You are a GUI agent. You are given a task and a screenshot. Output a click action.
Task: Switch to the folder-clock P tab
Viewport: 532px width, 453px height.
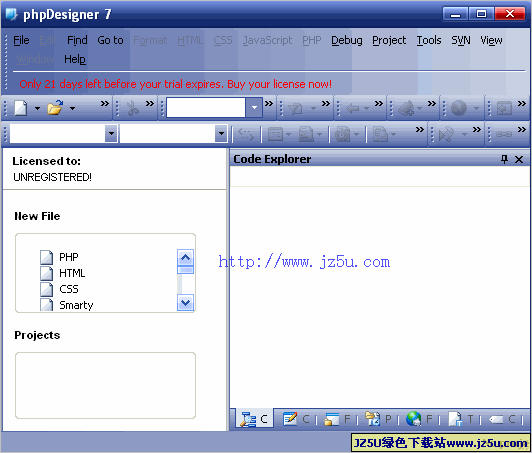click(378, 419)
